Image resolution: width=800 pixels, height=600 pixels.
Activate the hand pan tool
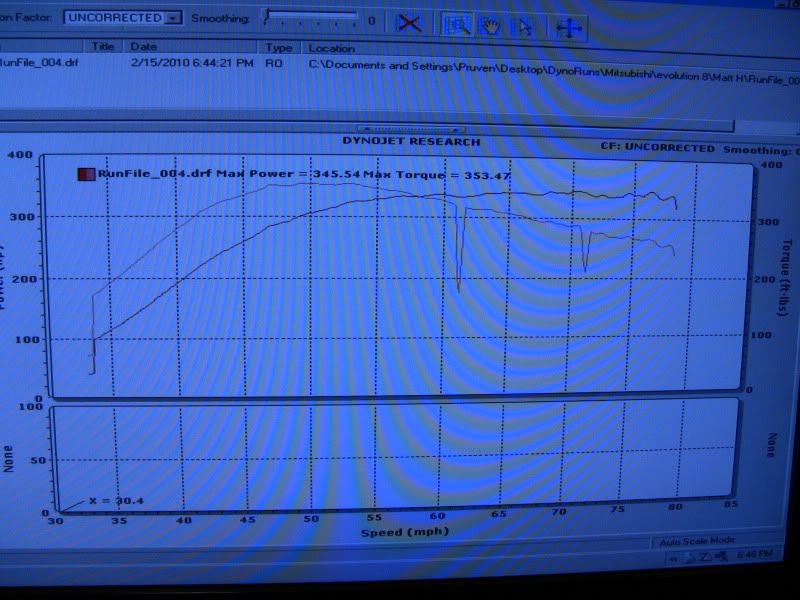pyautogui.click(x=491, y=25)
